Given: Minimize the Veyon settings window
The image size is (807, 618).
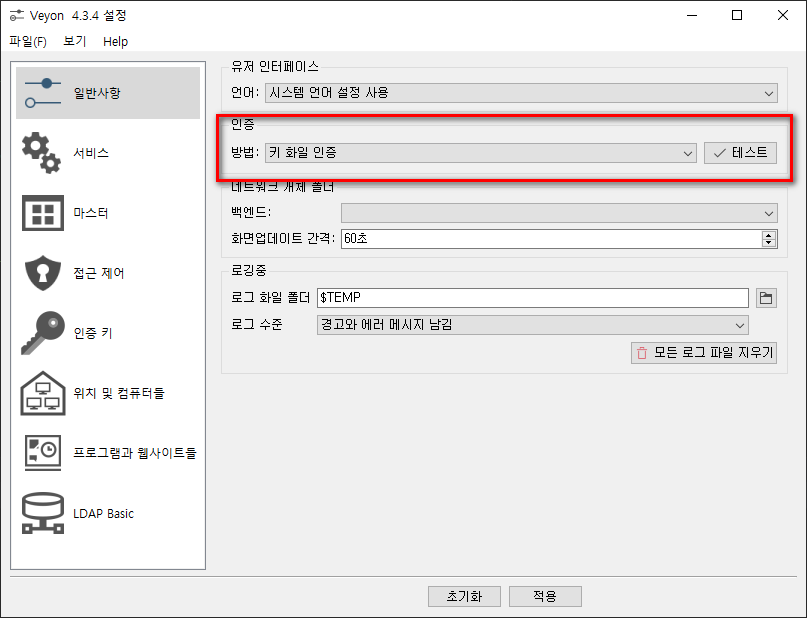Looking at the screenshot, I should click(x=692, y=15).
